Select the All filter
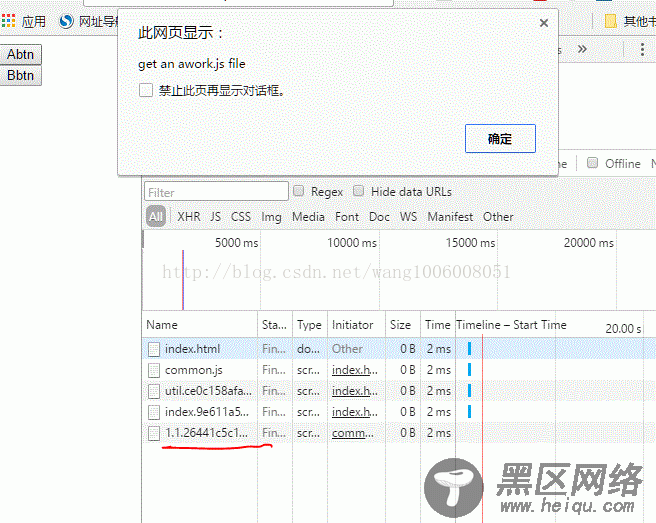Viewport: 656px width, 523px height. coord(156,216)
